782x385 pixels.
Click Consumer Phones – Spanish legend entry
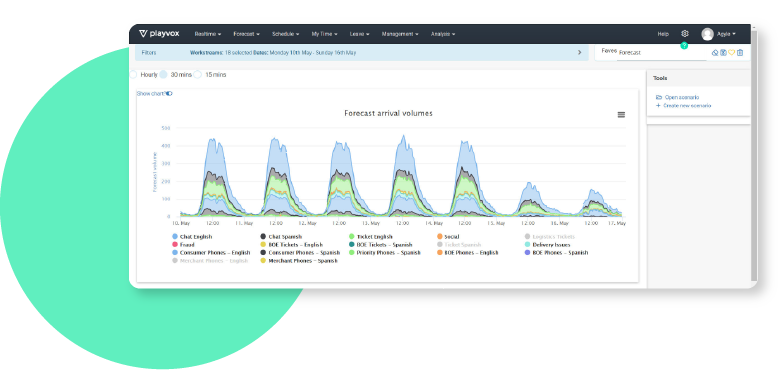(300, 253)
